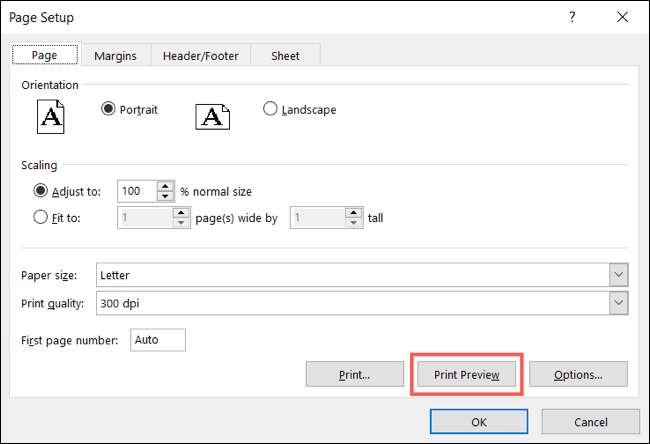The height and width of the screenshot is (444, 650).
Task: Open the Options... button
Action: coord(578,375)
